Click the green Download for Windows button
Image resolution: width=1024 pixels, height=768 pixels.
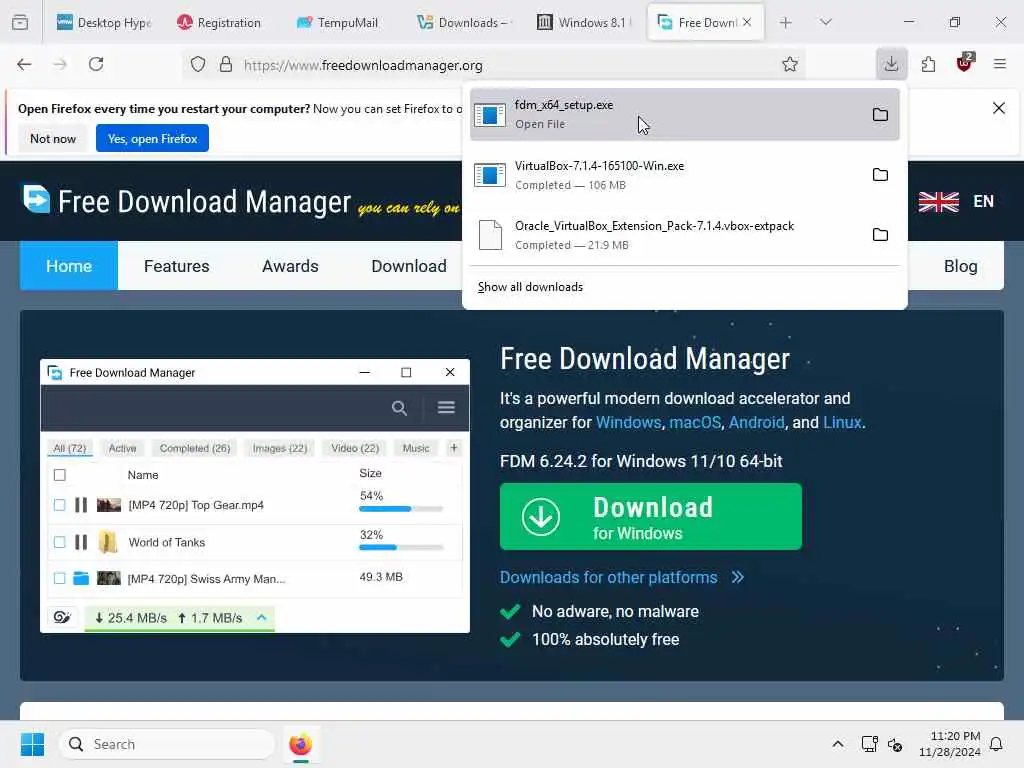coord(650,517)
